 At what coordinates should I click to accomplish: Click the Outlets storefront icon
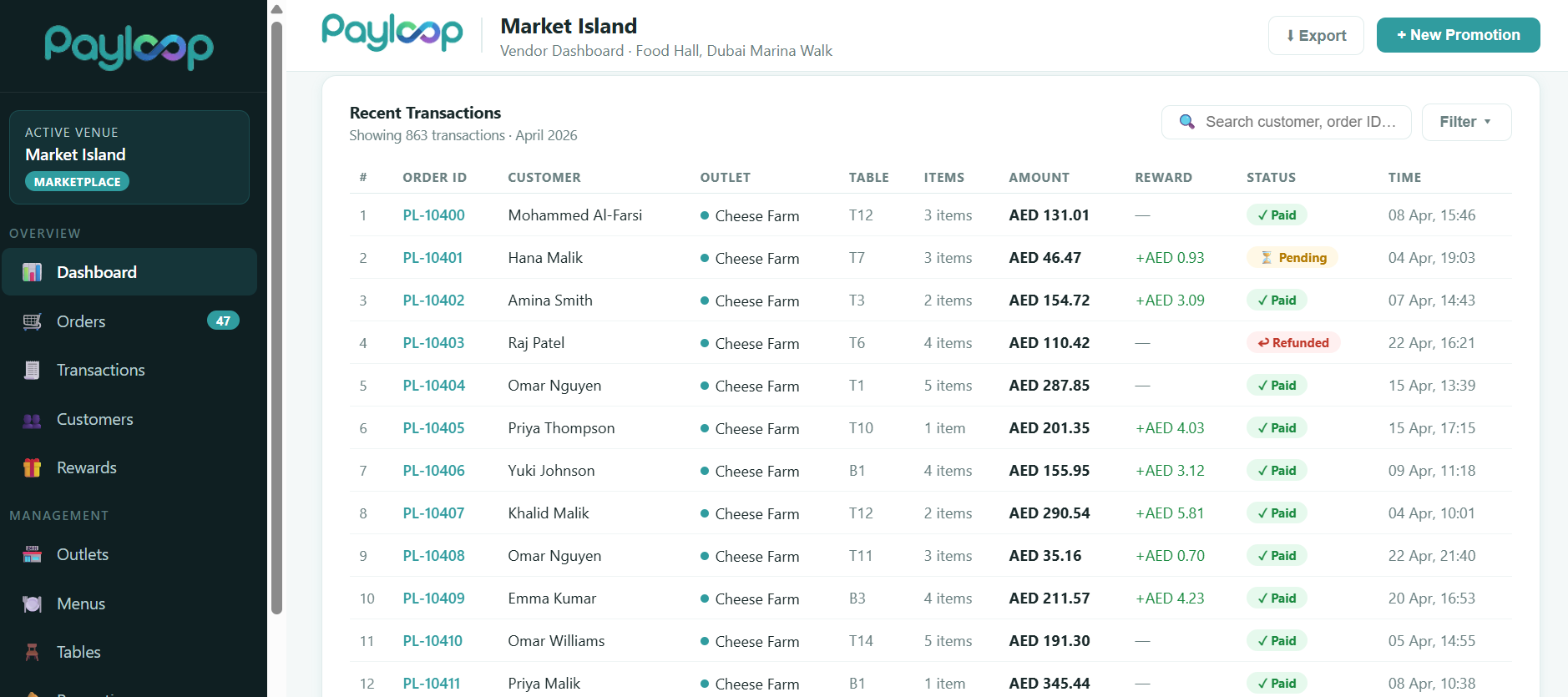point(32,554)
